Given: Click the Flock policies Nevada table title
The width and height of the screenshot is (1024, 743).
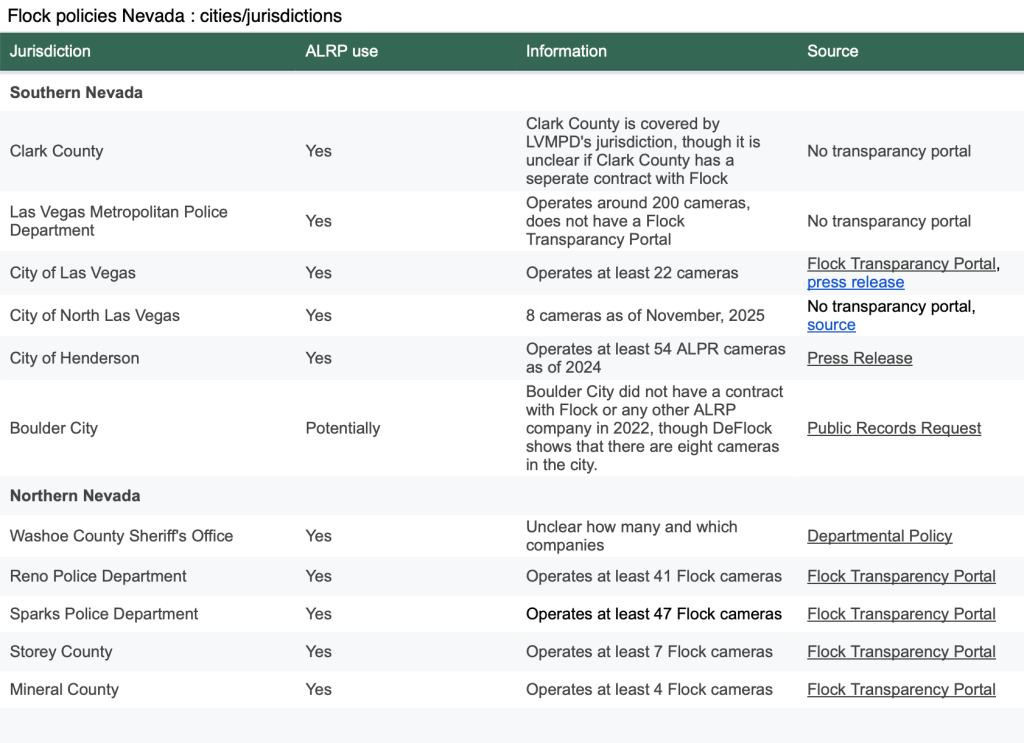Looking at the screenshot, I should tap(174, 16).
